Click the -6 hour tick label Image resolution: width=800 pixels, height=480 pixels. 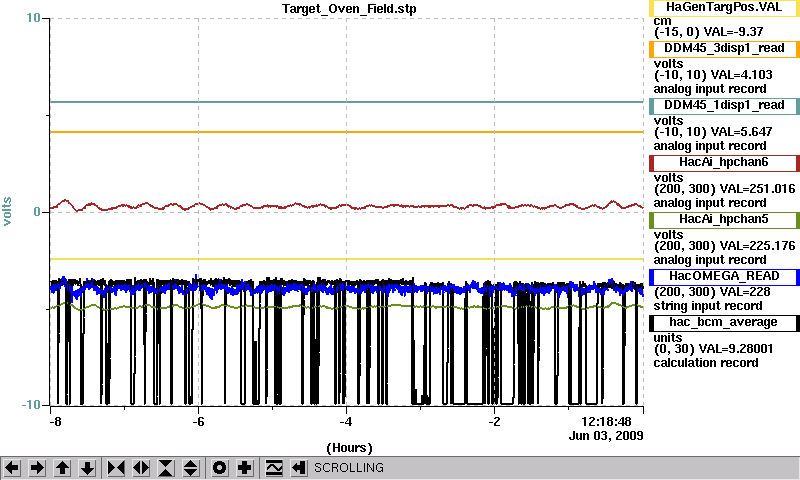198,422
